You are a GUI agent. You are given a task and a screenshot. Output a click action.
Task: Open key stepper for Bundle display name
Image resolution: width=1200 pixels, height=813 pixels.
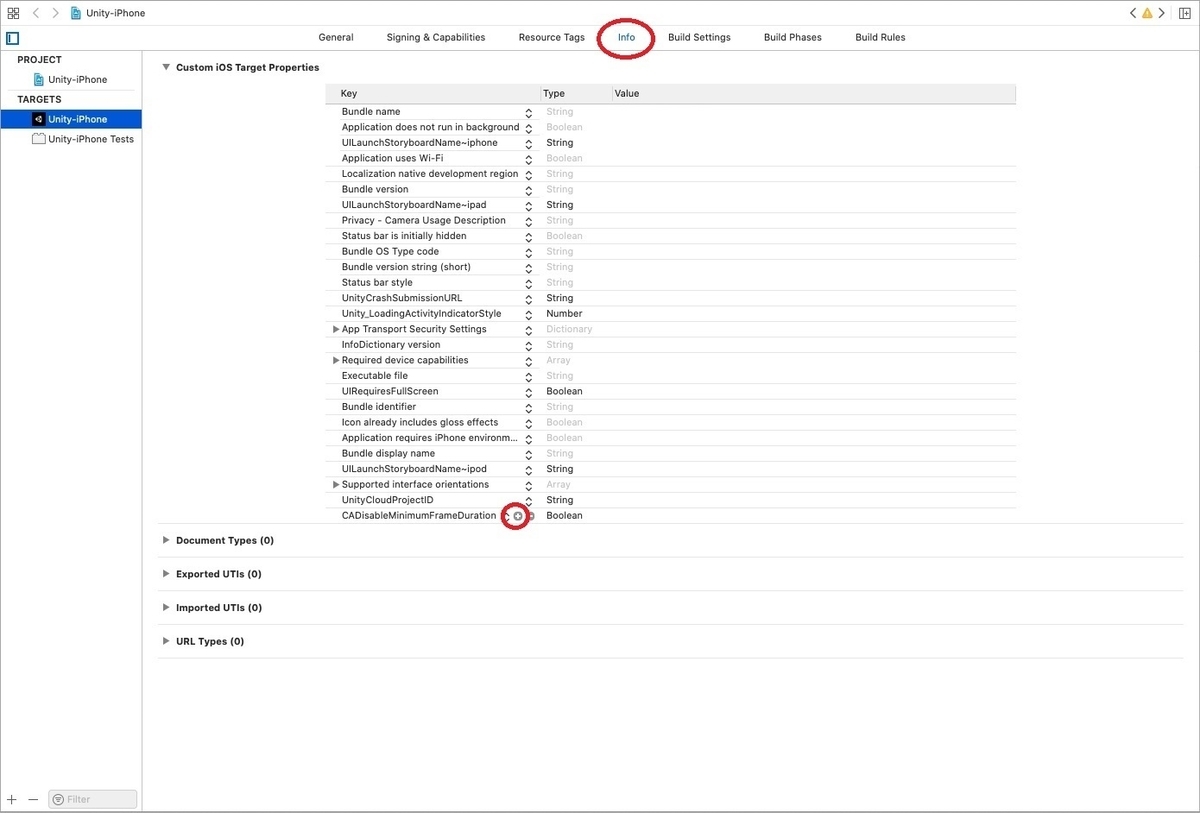(x=529, y=453)
